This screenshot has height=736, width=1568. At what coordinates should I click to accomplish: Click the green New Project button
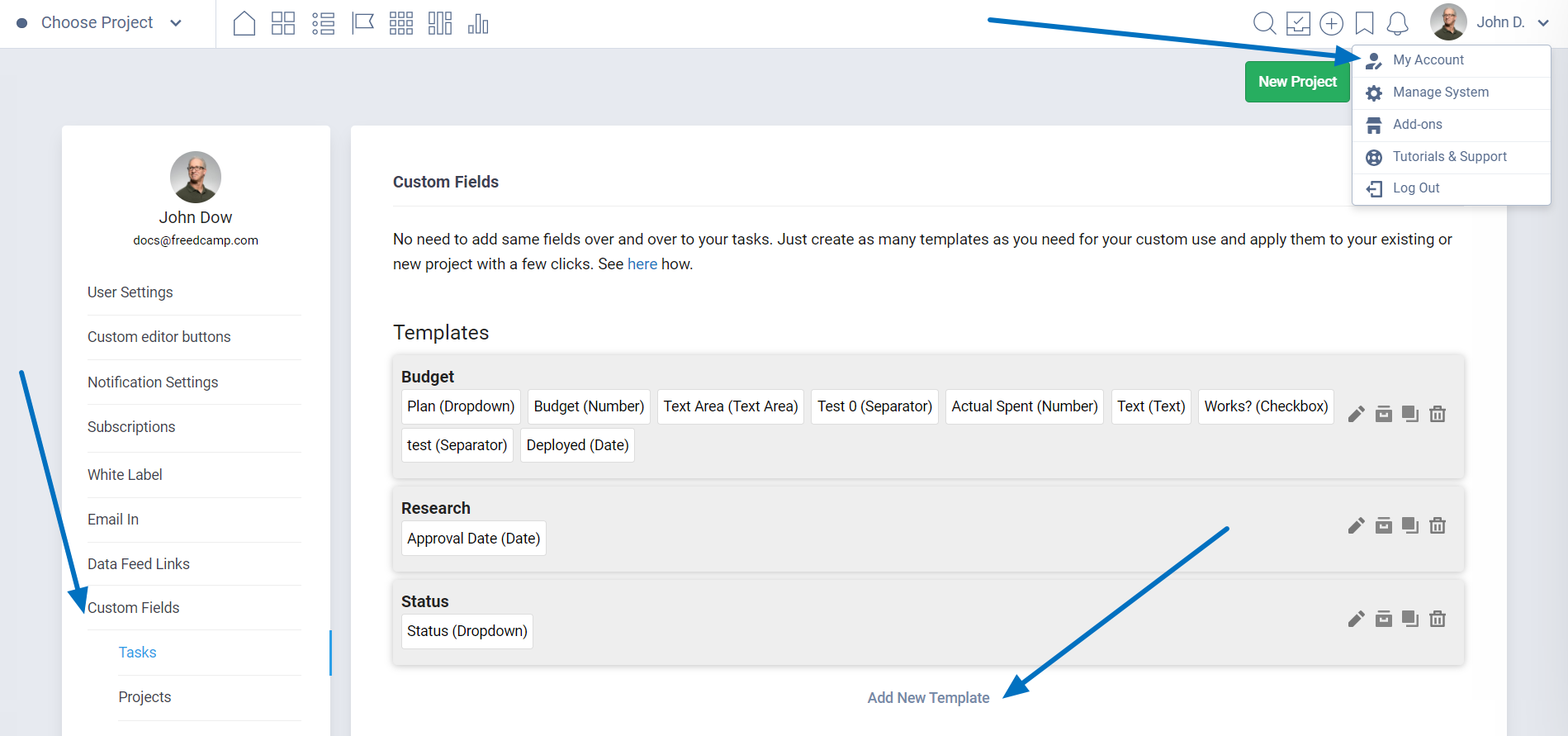[x=1296, y=82]
